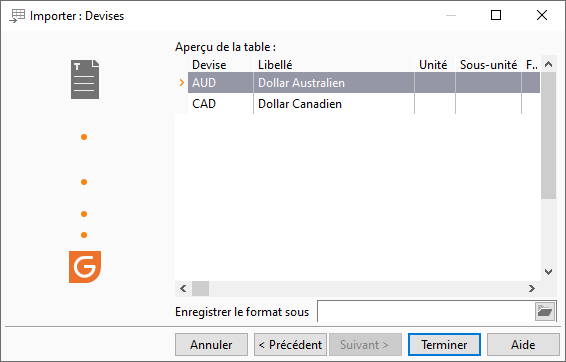The height and width of the screenshot is (362, 566).
Task: Open help with the Aide button
Action: pos(523,345)
